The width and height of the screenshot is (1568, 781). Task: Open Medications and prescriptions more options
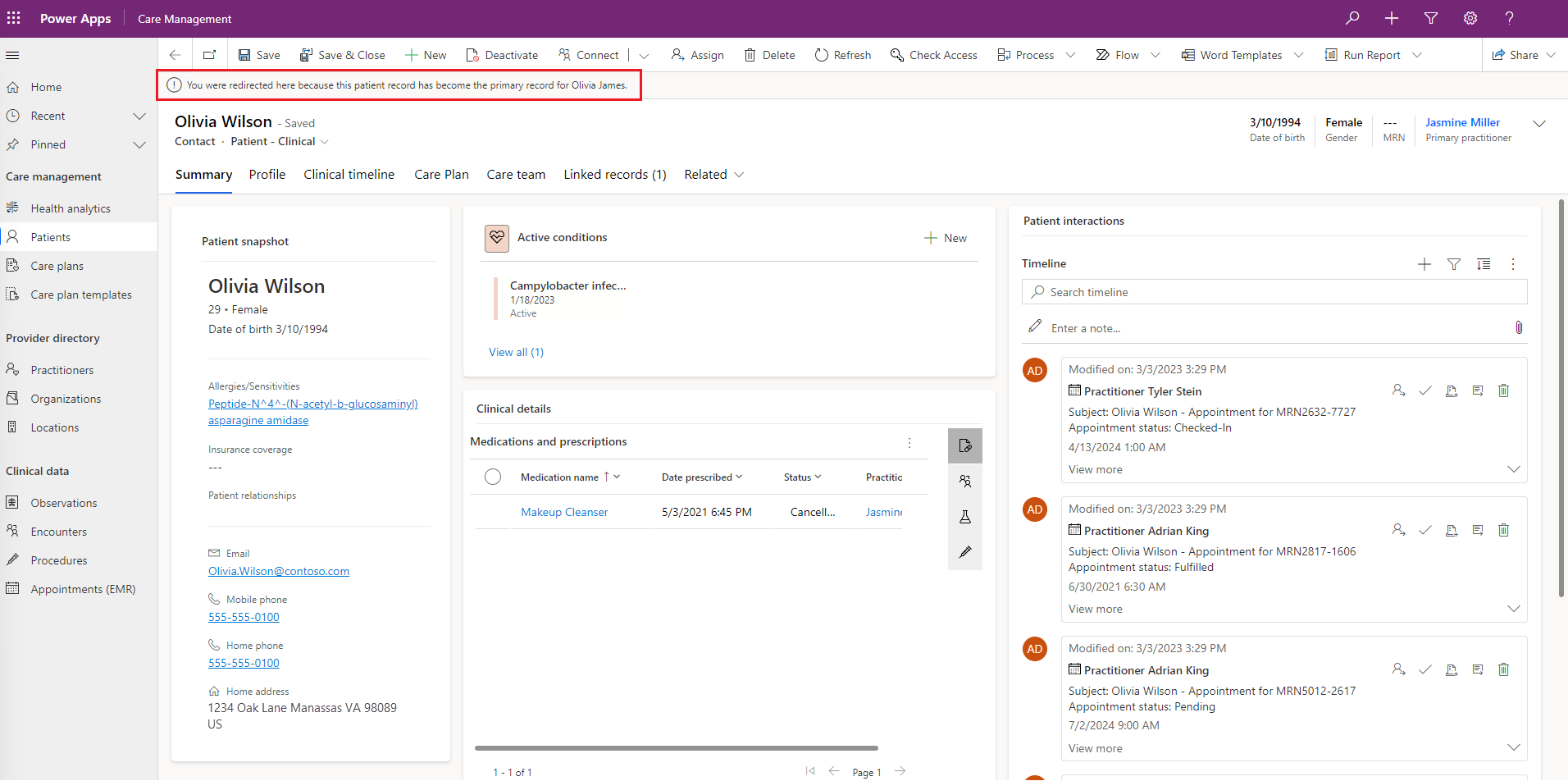coord(909,443)
